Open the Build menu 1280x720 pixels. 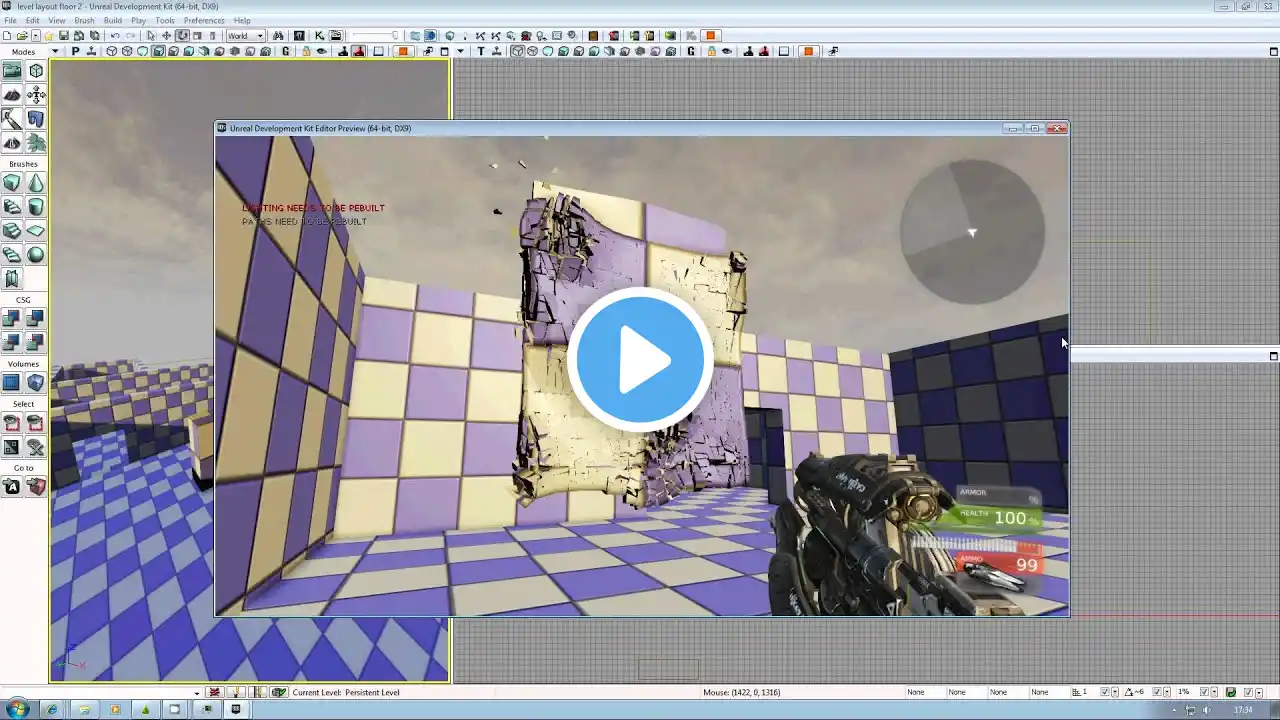(113, 20)
